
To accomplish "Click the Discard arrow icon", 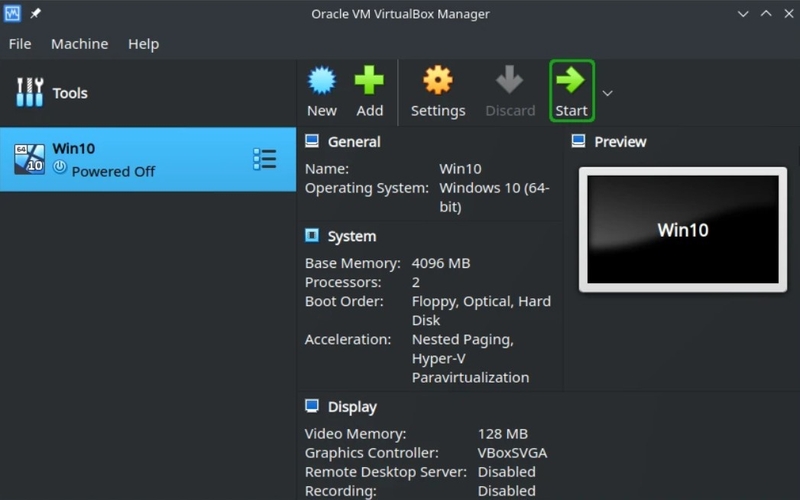I will tap(510, 80).
